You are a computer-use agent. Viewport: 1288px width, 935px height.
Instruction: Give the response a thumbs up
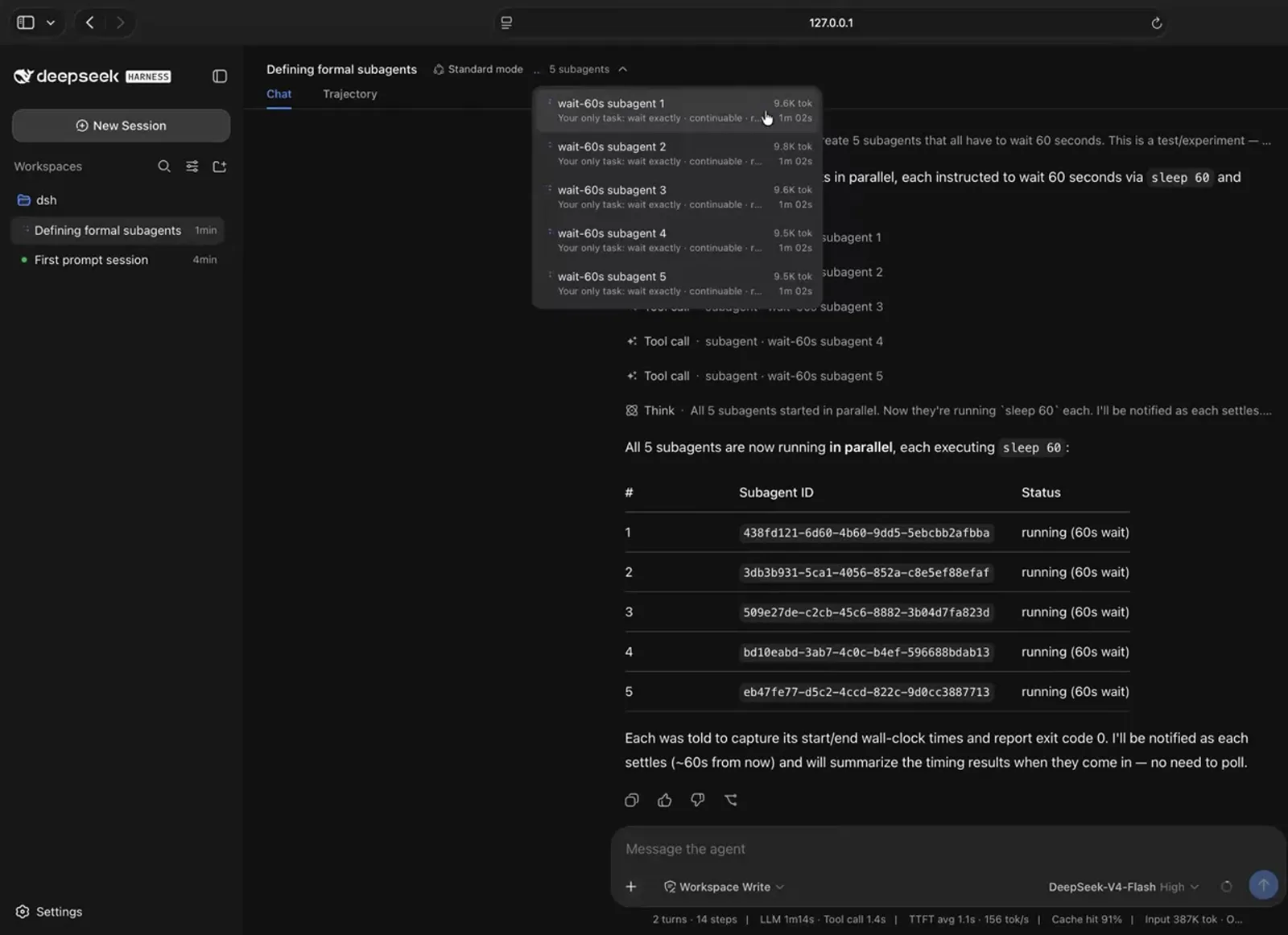tap(665, 800)
